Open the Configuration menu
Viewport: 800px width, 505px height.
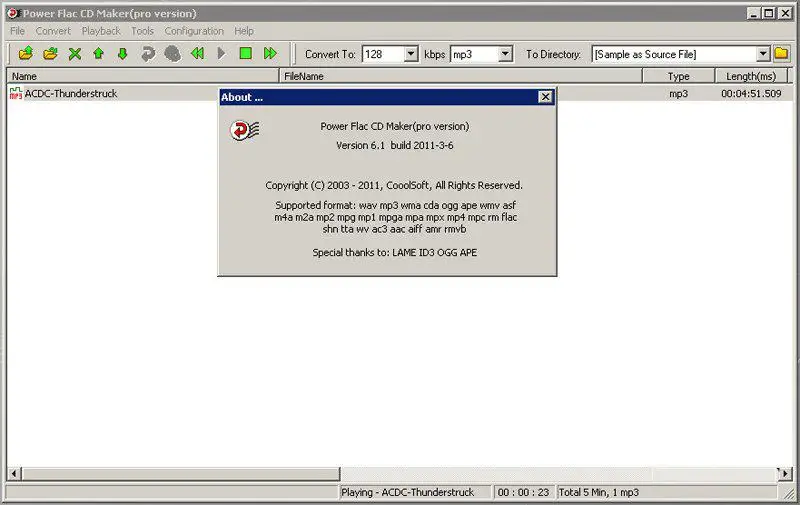tap(194, 31)
